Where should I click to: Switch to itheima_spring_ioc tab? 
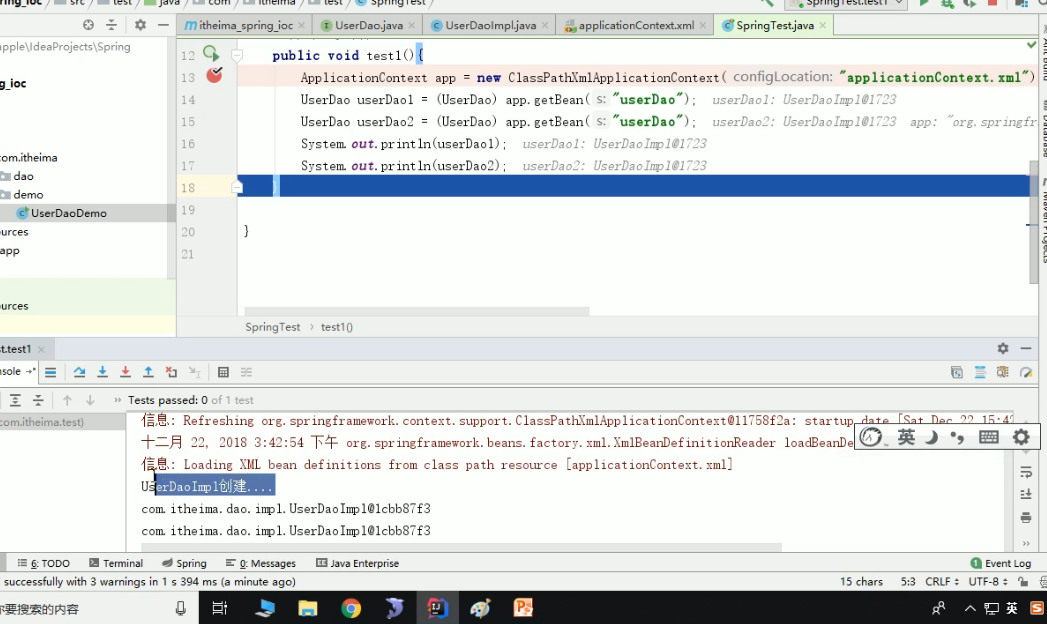245,25
